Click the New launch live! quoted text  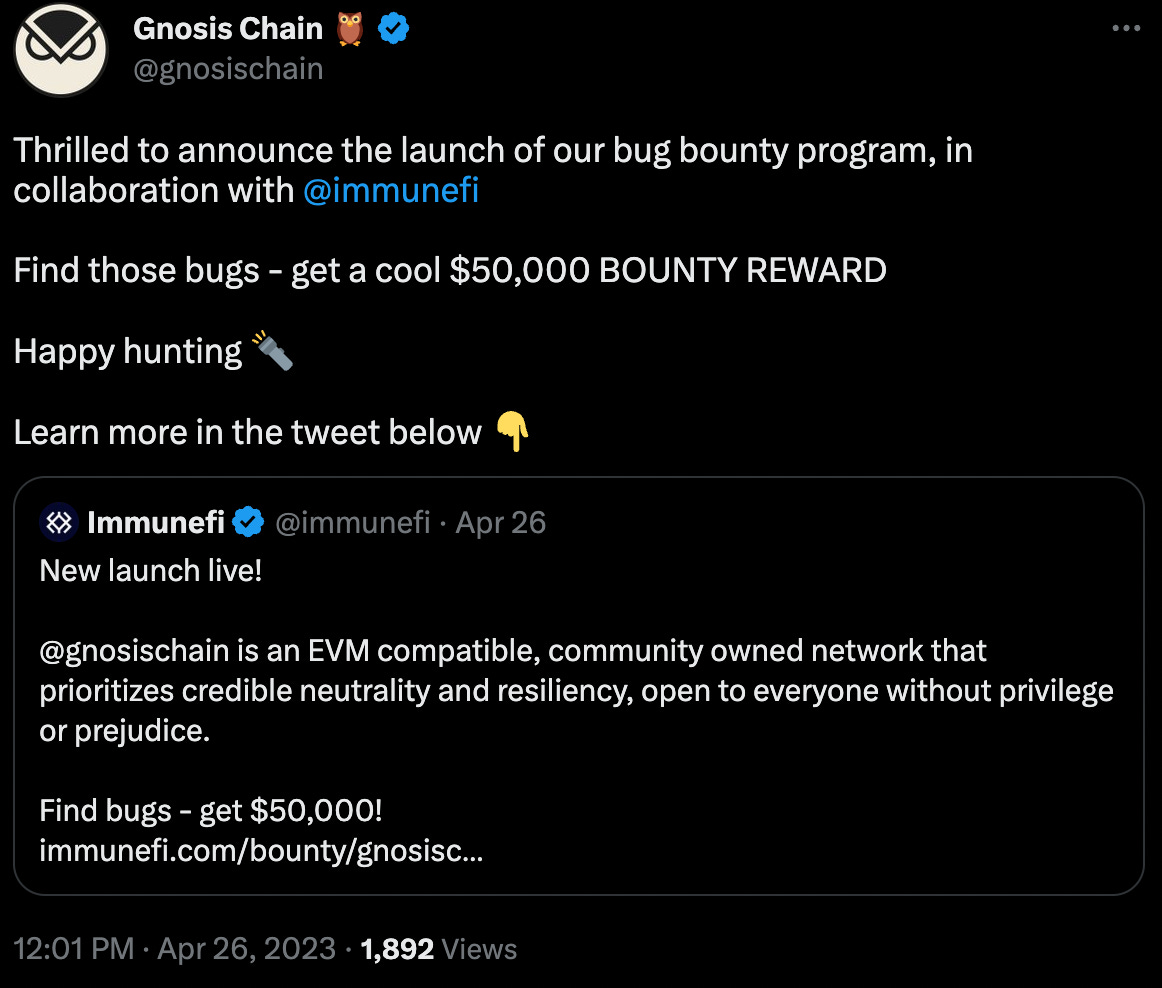150,570
